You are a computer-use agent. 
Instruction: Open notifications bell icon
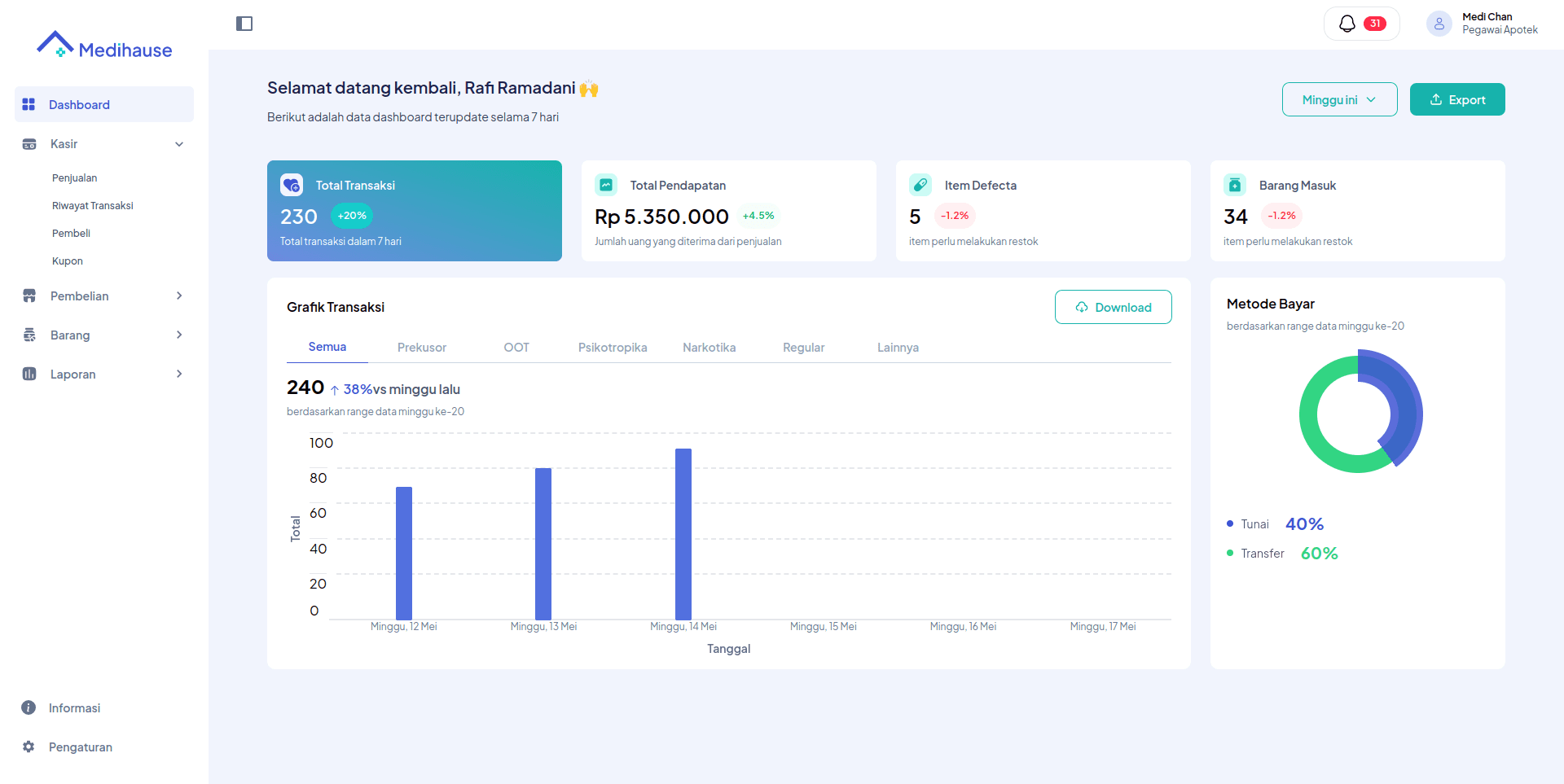pos(1347,24)
